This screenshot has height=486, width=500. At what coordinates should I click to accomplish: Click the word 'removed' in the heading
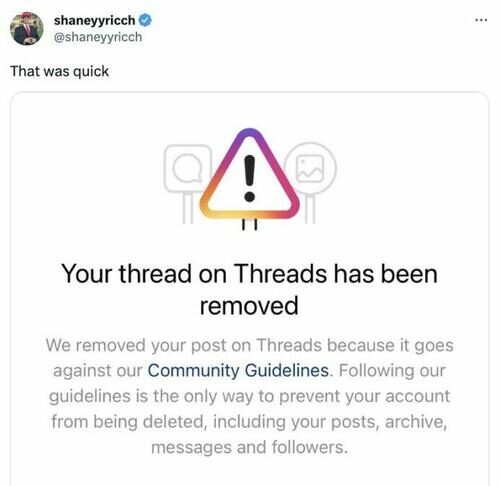pos(249,306)
